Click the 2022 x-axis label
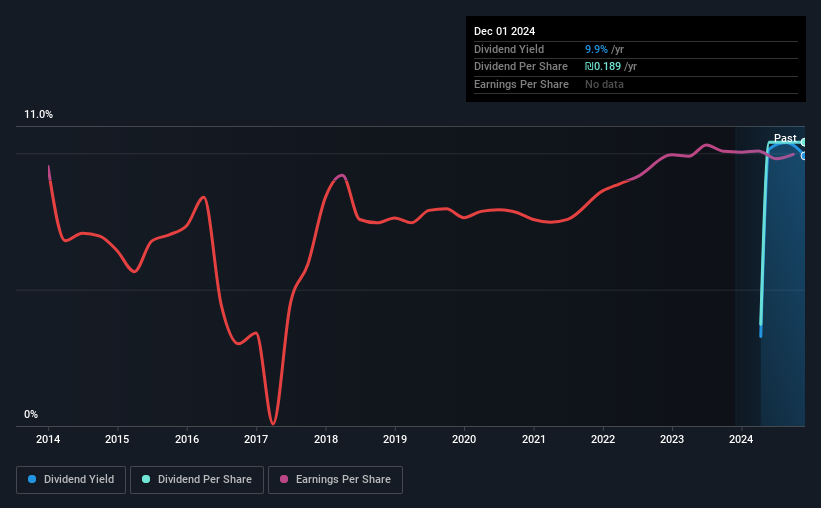This screenshot has height=508, width=821. coord(603,439)
